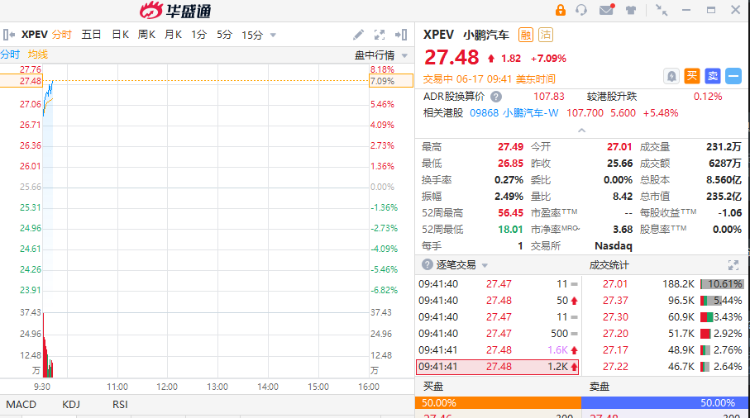This screenshot has width=750, height=418.
Task: Switch to 周K weekly candlestick tab
Action: 146,35
